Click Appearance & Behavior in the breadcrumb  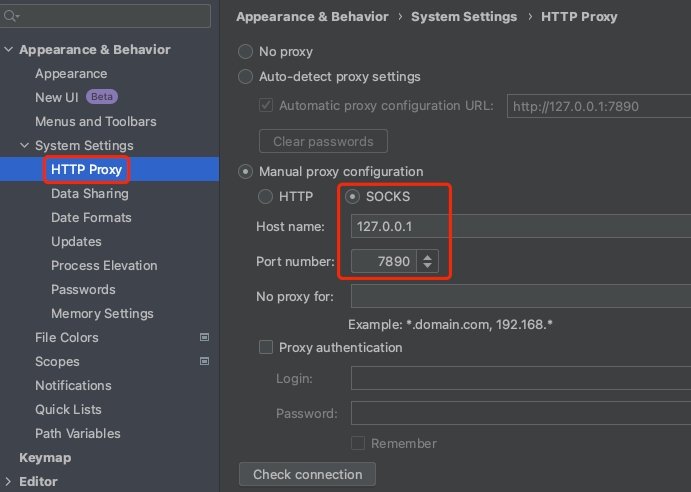[x=312, y=17]
